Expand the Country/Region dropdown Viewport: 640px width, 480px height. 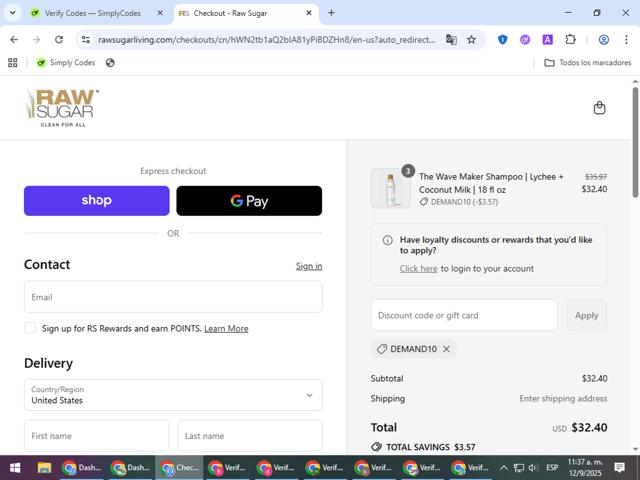(x=173, y=395)
